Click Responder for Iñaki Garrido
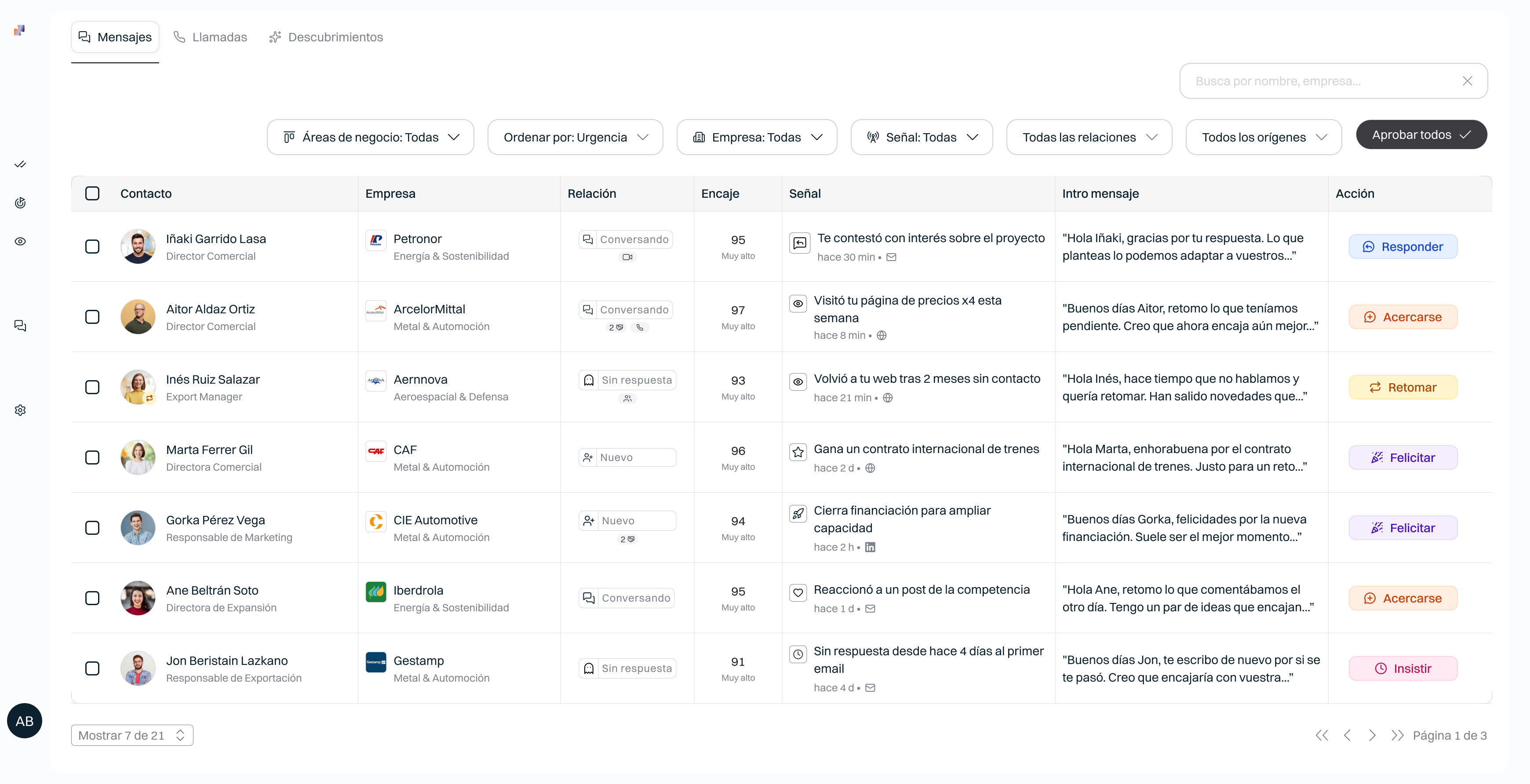 (1403, 246)
